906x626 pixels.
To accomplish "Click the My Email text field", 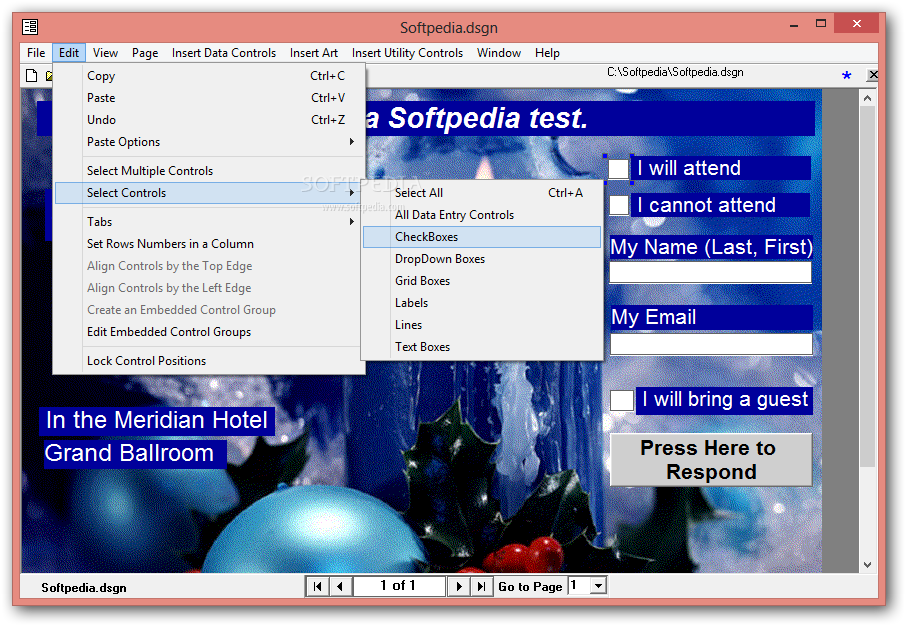I will click(x=711, y=344).
